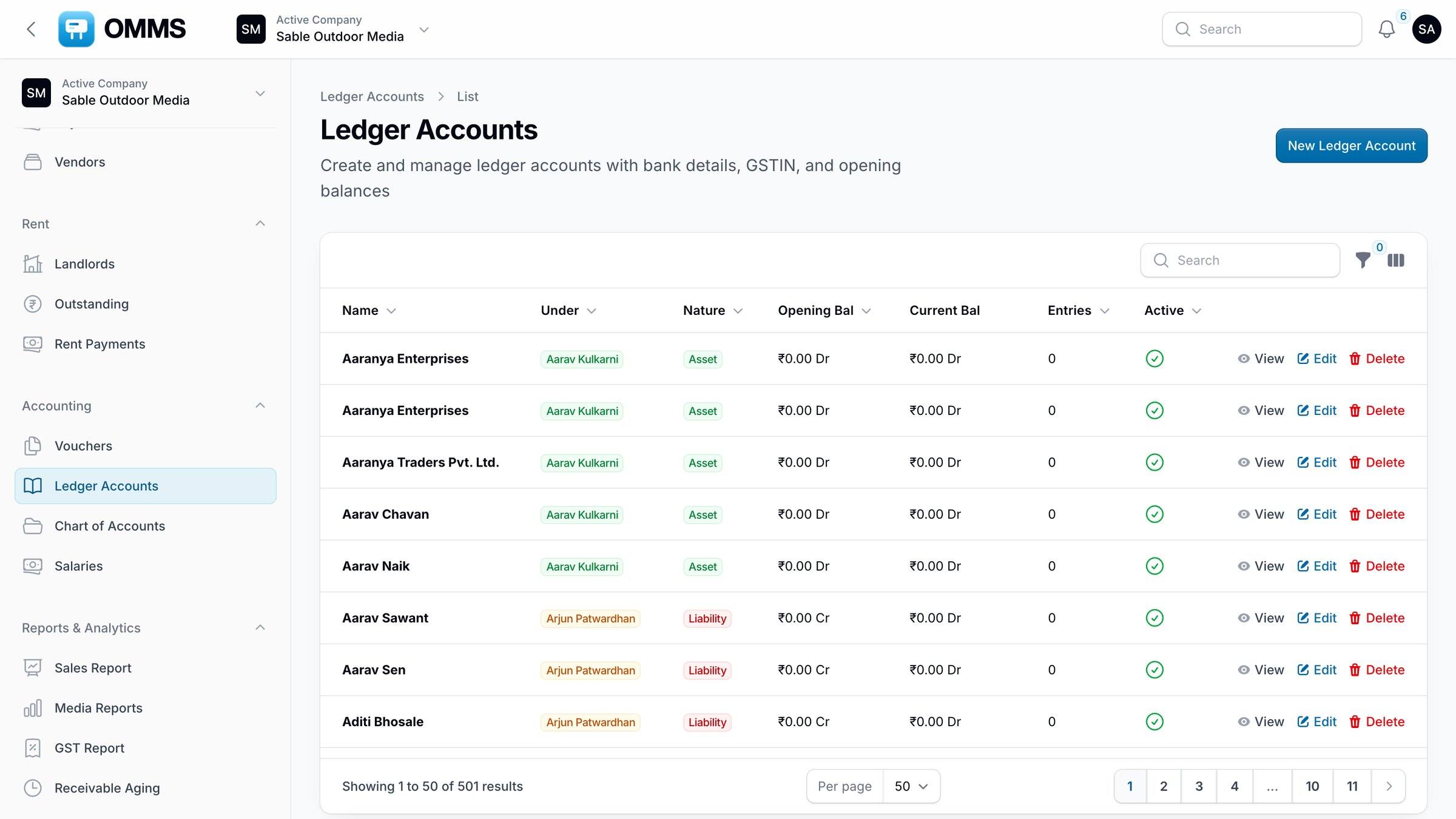The image size is (1456, 819).
Task: Collapse the Rent sidebar section
Action: point(260,224)
